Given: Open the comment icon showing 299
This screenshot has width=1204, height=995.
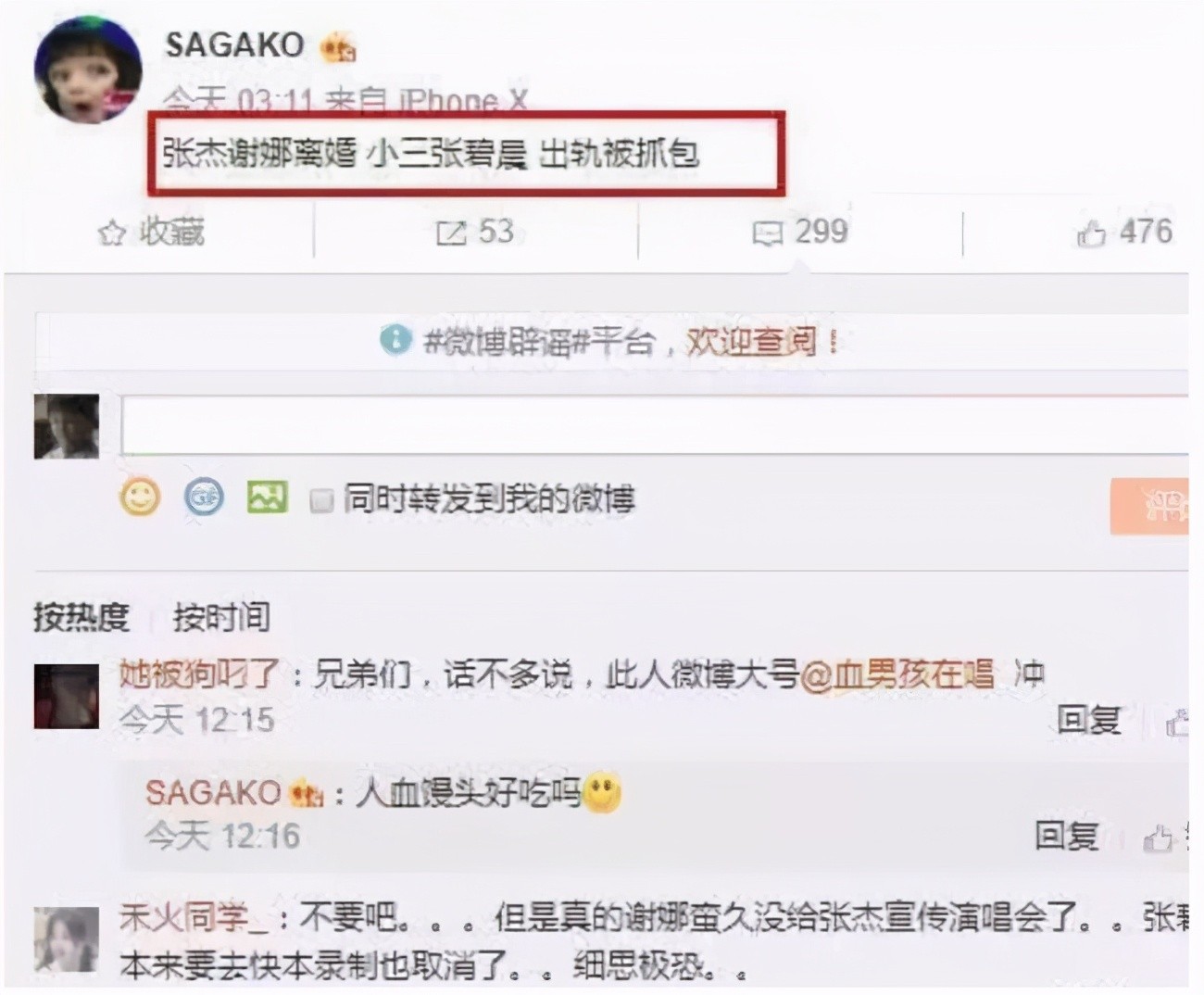Looking at the screenshot, I should click(768, 234).
